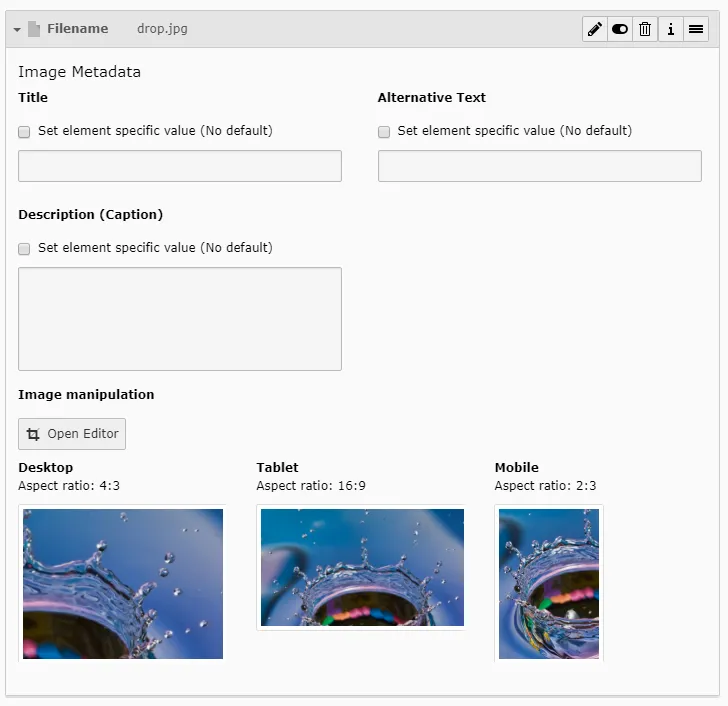Click the drag handle hamburger icon
Screen dimensions: 728x706
click(696, 29)
